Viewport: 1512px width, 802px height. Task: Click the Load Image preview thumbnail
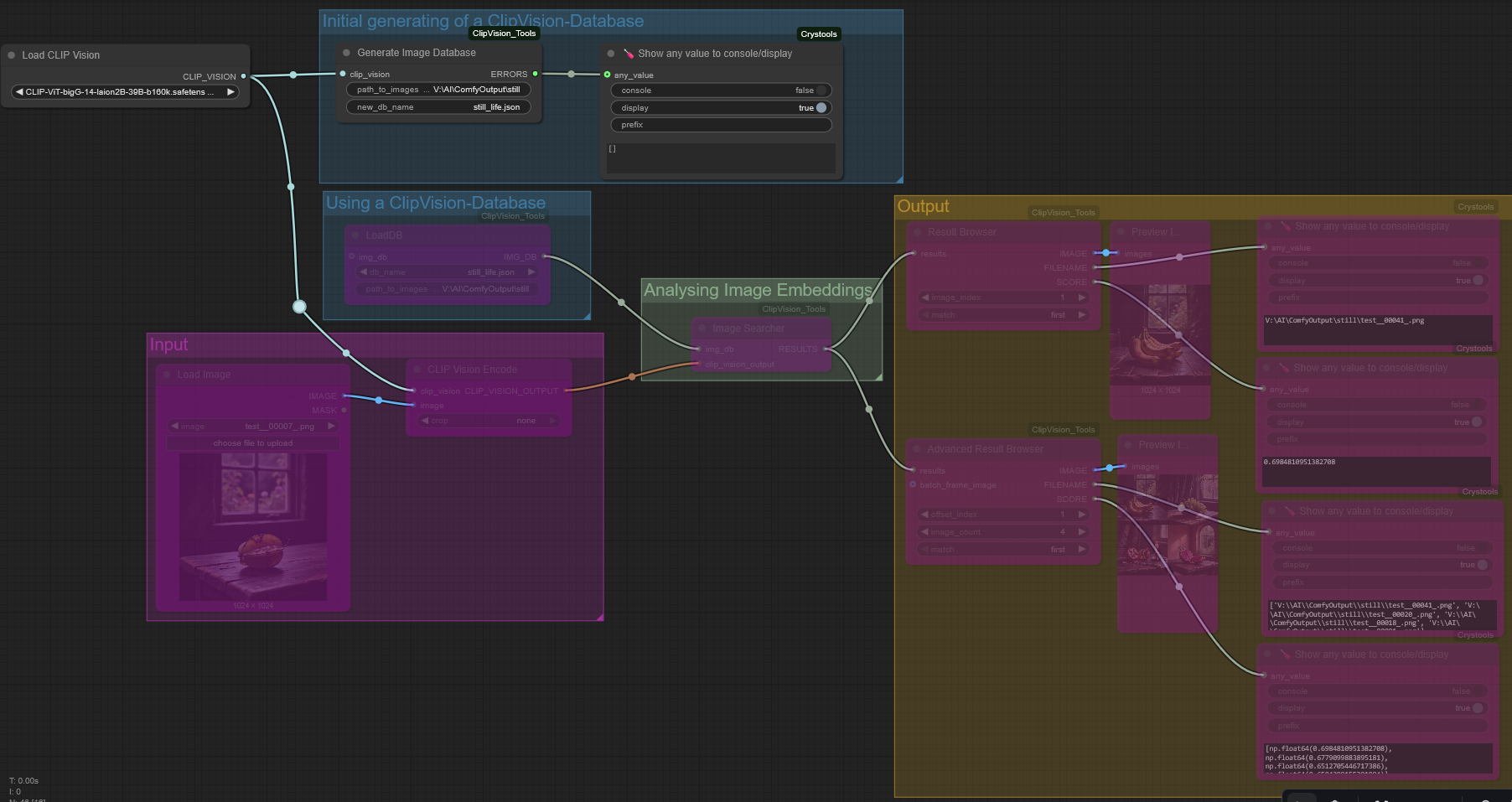(x=253, y=526)
